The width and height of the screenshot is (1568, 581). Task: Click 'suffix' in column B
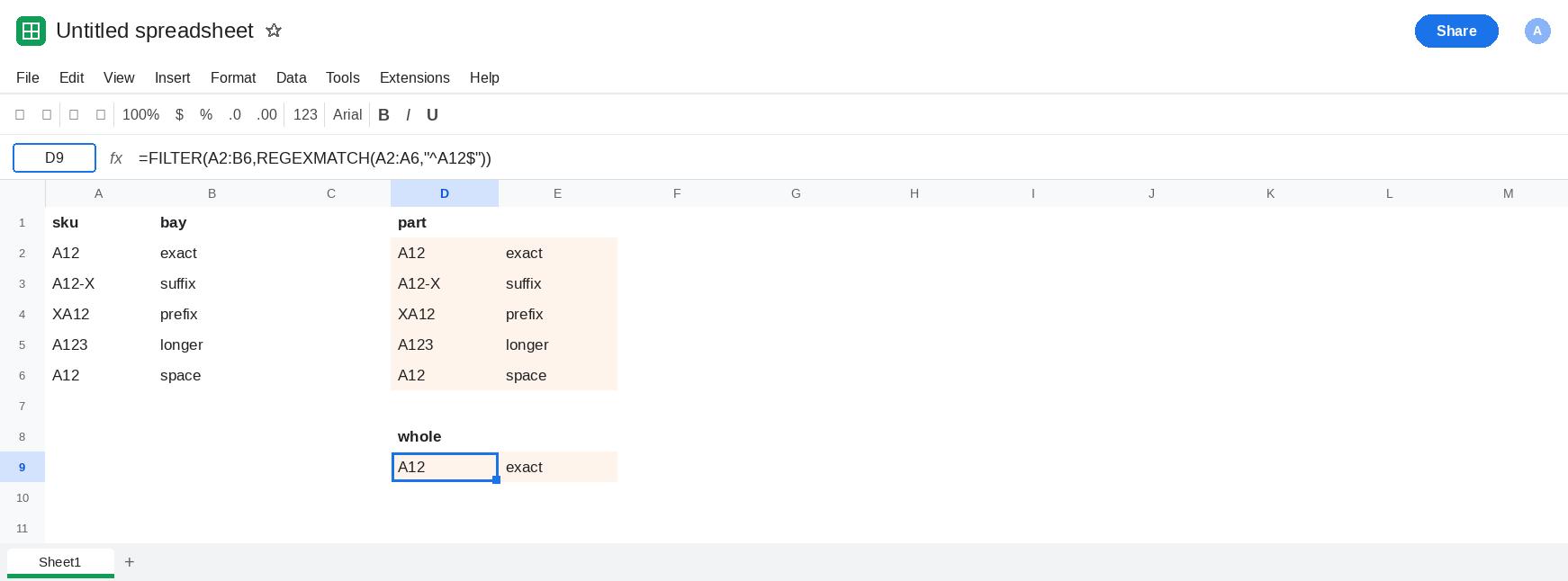[212, 283]
